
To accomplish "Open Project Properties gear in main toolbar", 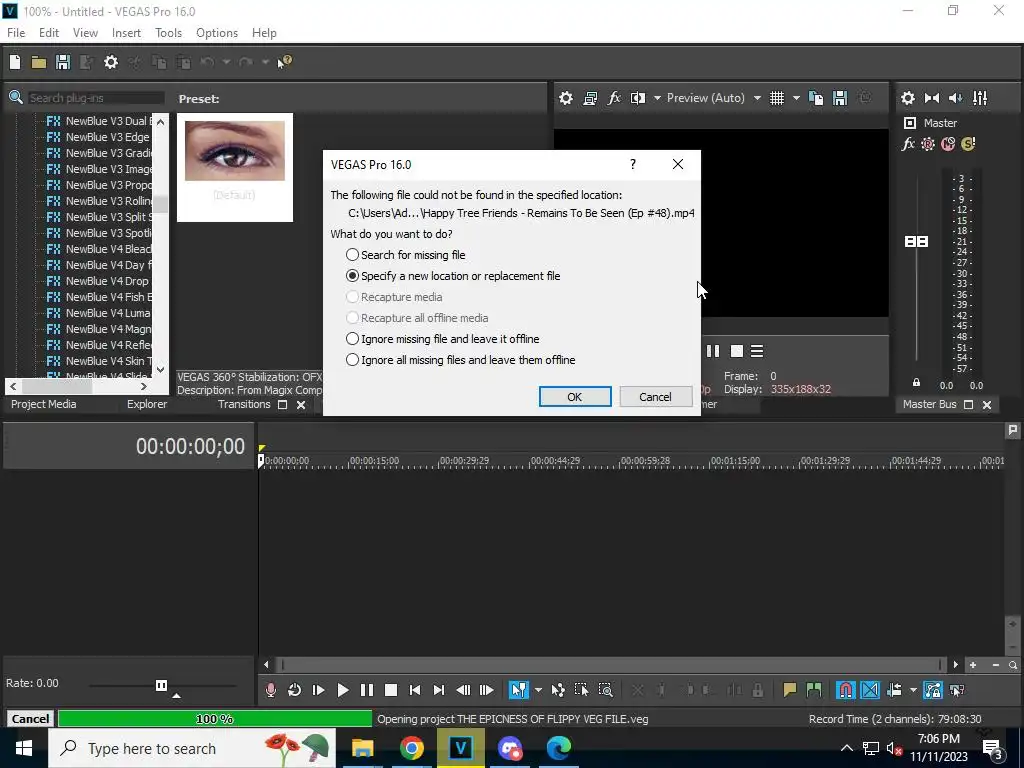I will click(x=111, y=62).
